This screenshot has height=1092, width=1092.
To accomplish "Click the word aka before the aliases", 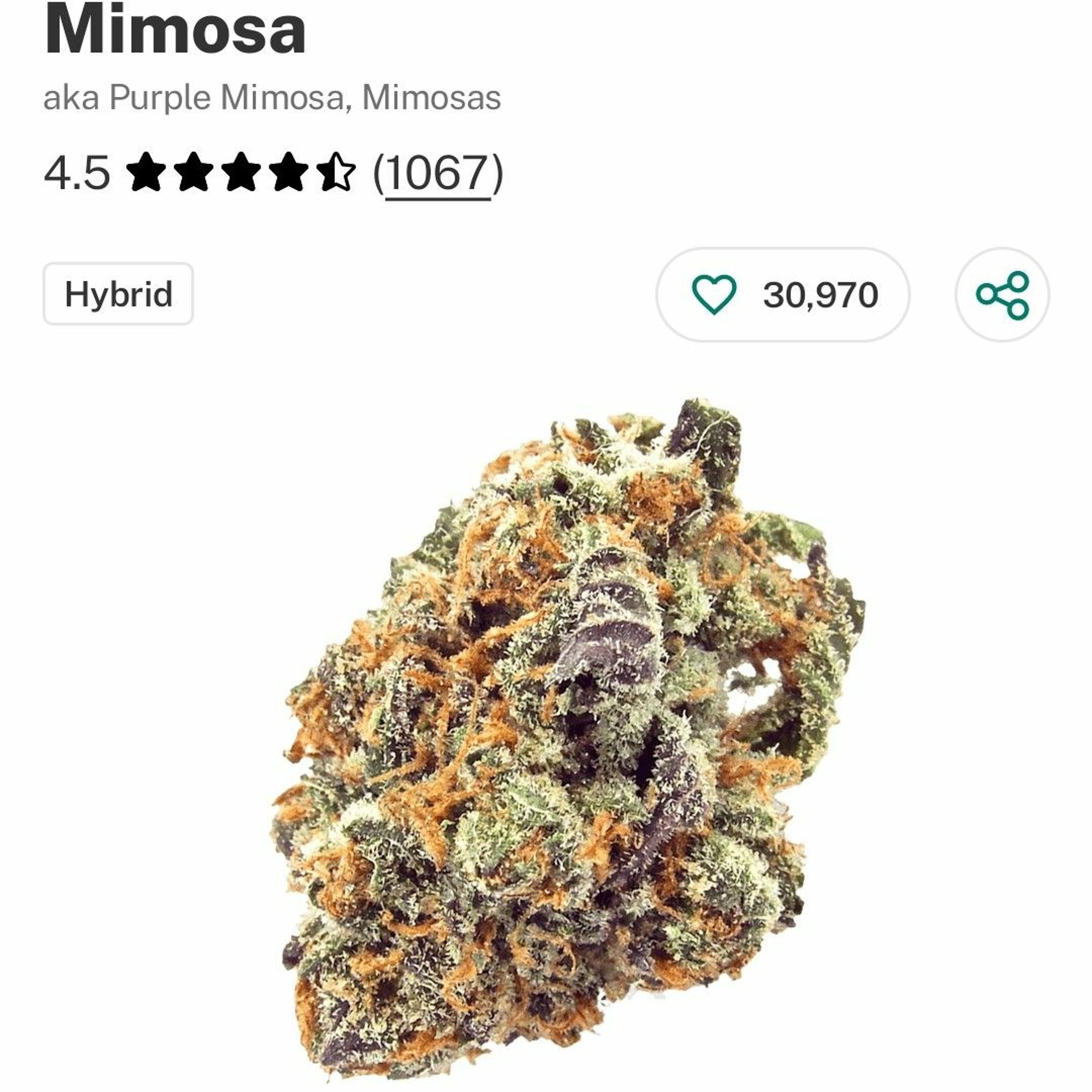I will 71,98.
